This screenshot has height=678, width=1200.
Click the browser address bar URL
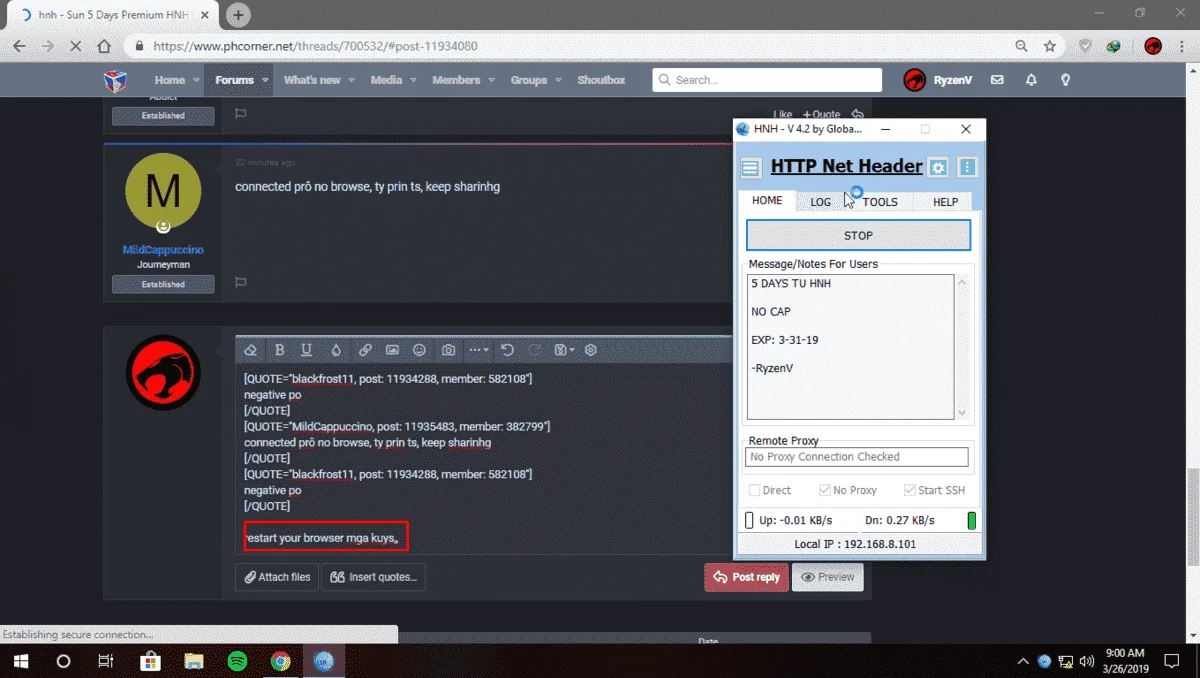point(315,46)
